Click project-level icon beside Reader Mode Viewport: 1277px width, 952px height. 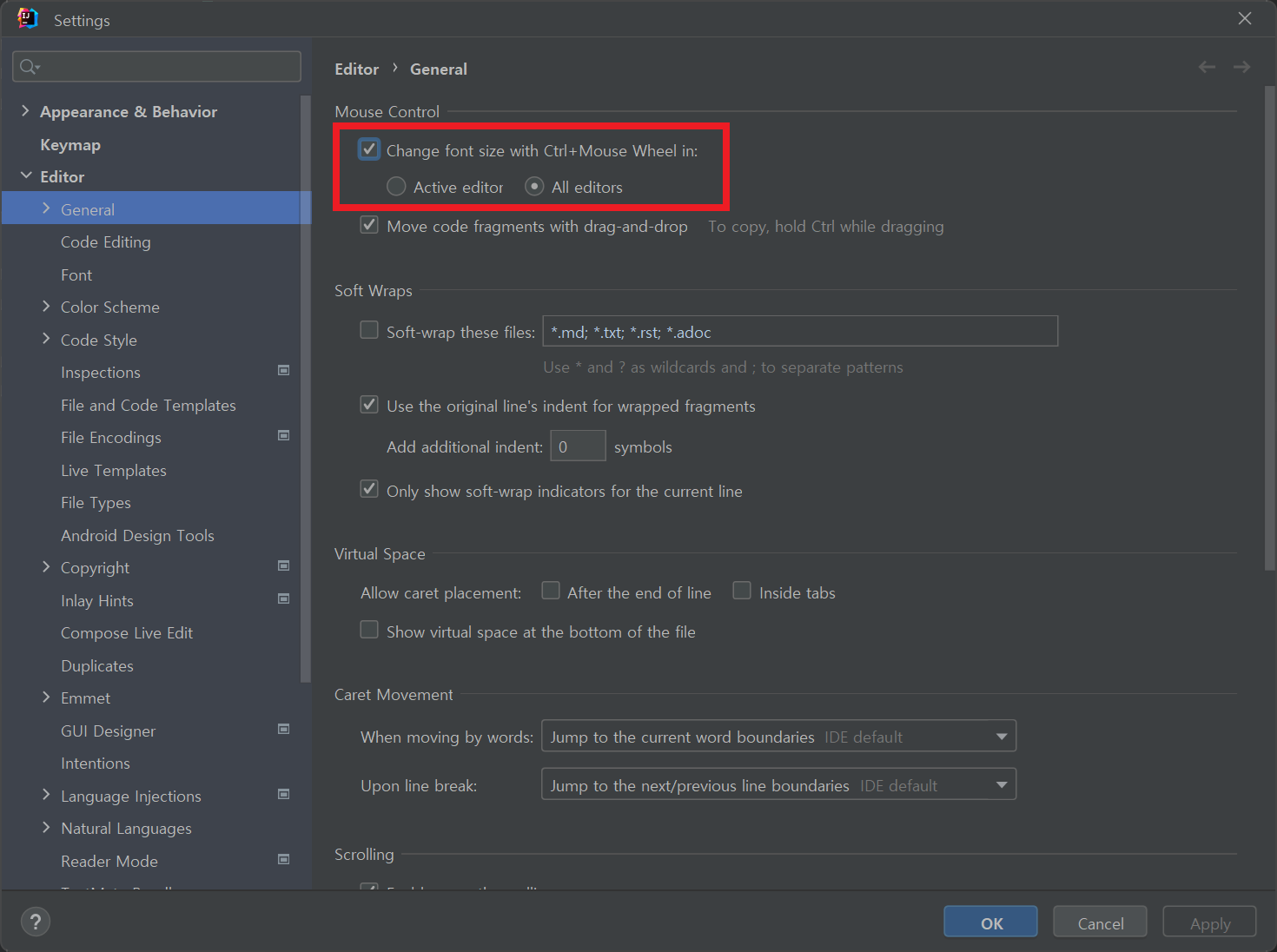[283, 859]
